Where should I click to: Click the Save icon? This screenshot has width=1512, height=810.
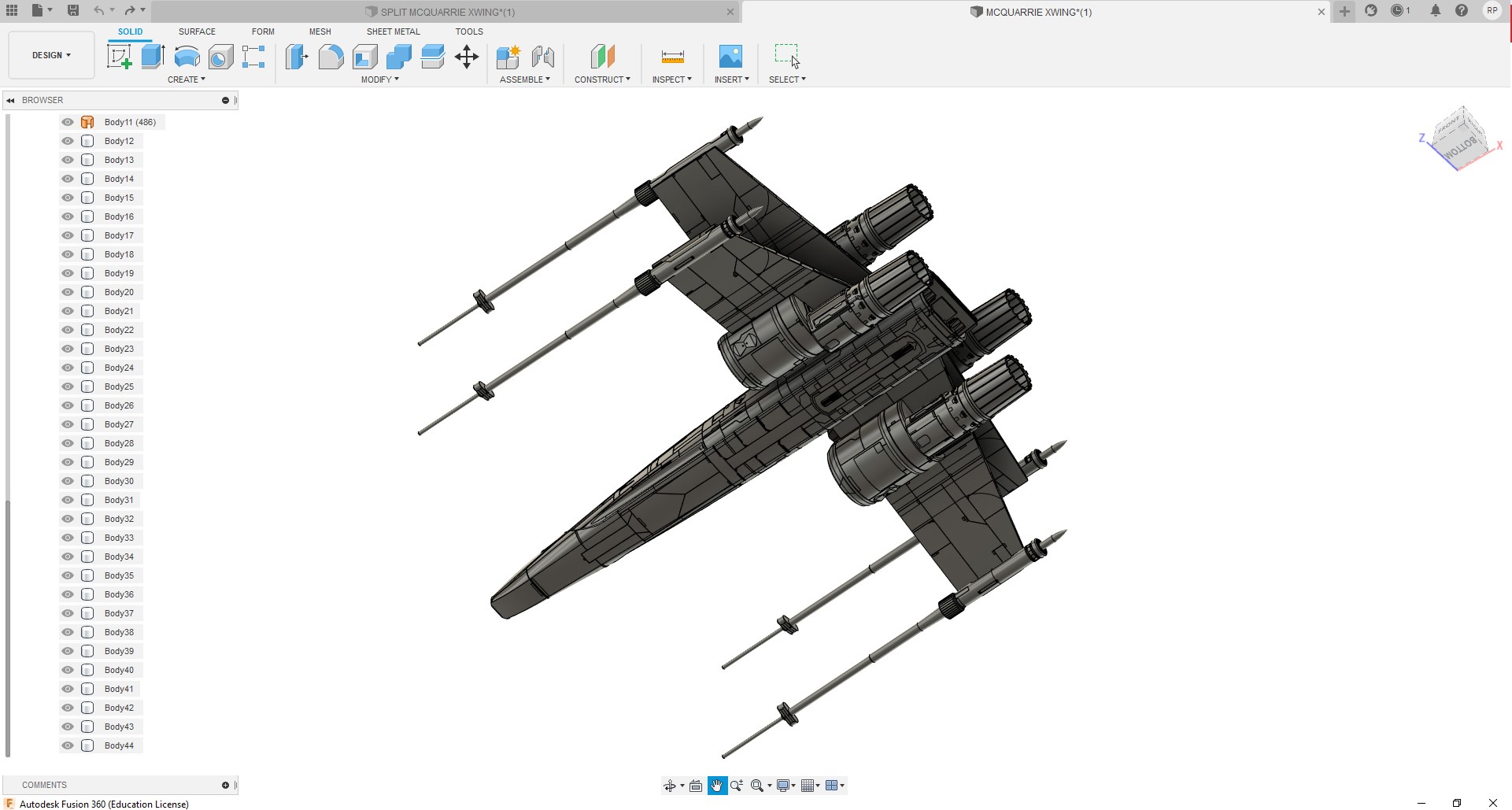(x=73, y=10)
